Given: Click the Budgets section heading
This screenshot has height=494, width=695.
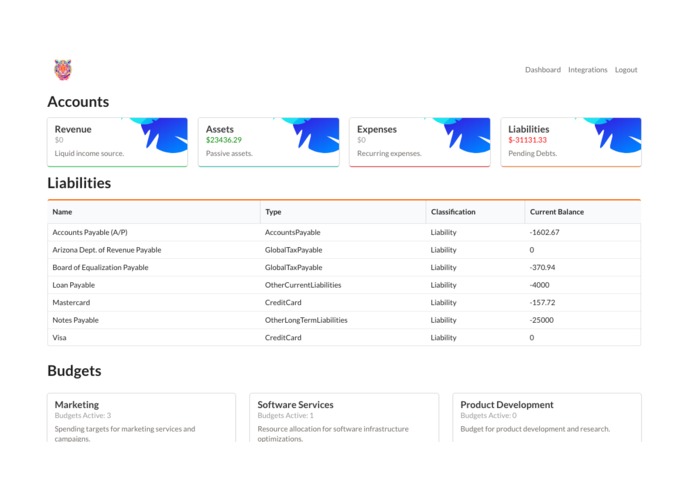Looking at the screenshot, I should click(74, 370).
